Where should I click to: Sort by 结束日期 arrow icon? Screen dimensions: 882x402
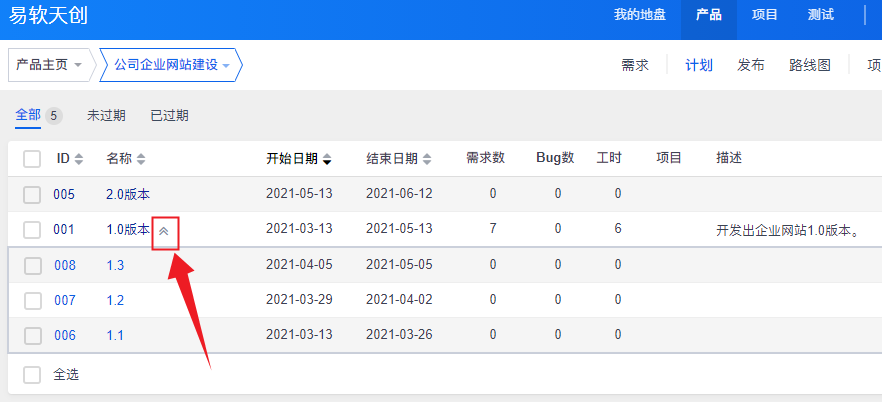click(x=428, y=159)
